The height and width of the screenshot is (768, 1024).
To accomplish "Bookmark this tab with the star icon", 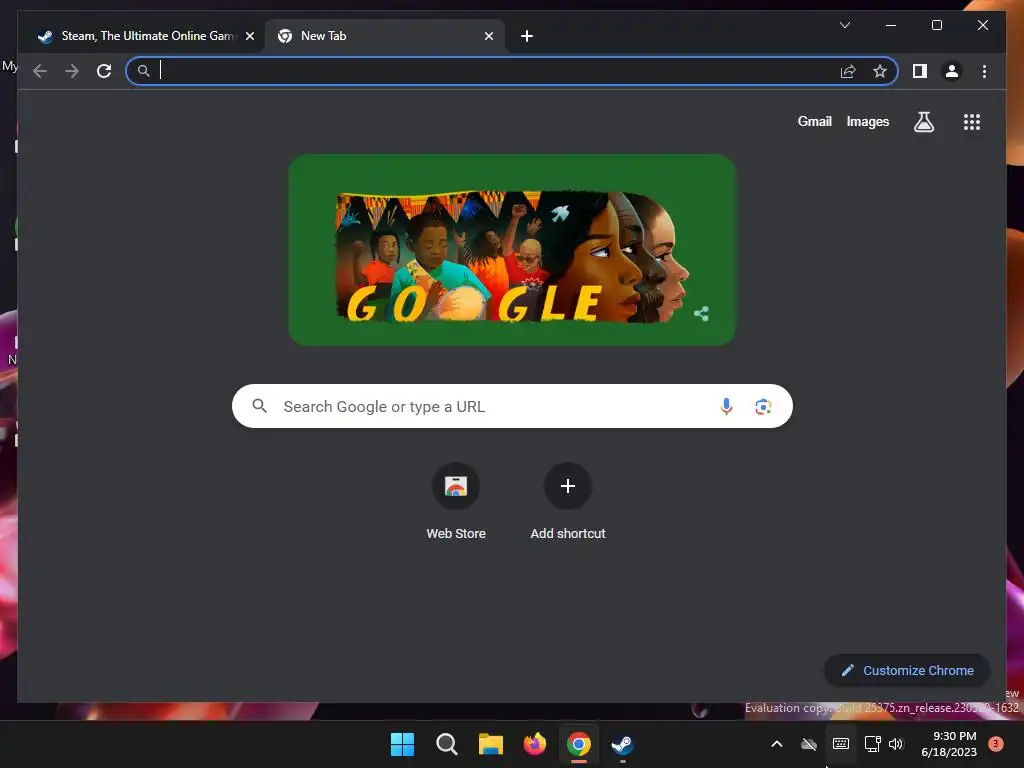I will click(880, 71).
